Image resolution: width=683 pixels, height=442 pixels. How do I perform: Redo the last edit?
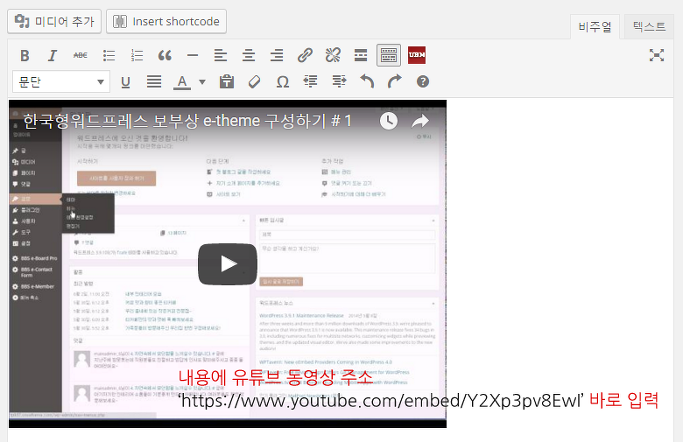point(395,82)
